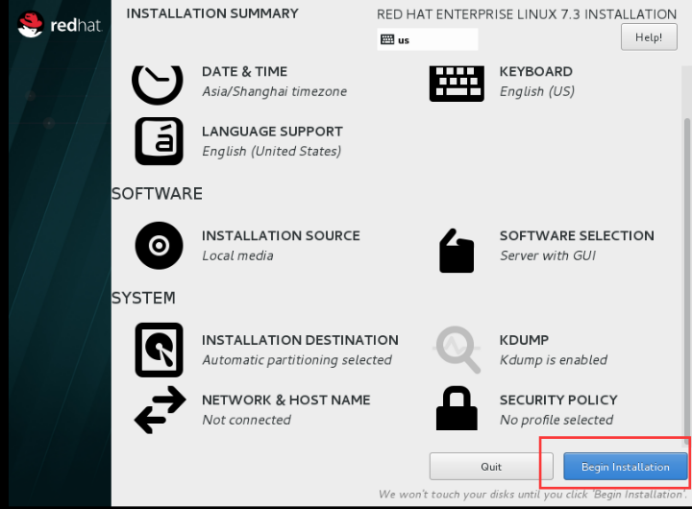Click 'Server with GUI' status text
Viewport: 692px width, 510px height.
[548, 256]
